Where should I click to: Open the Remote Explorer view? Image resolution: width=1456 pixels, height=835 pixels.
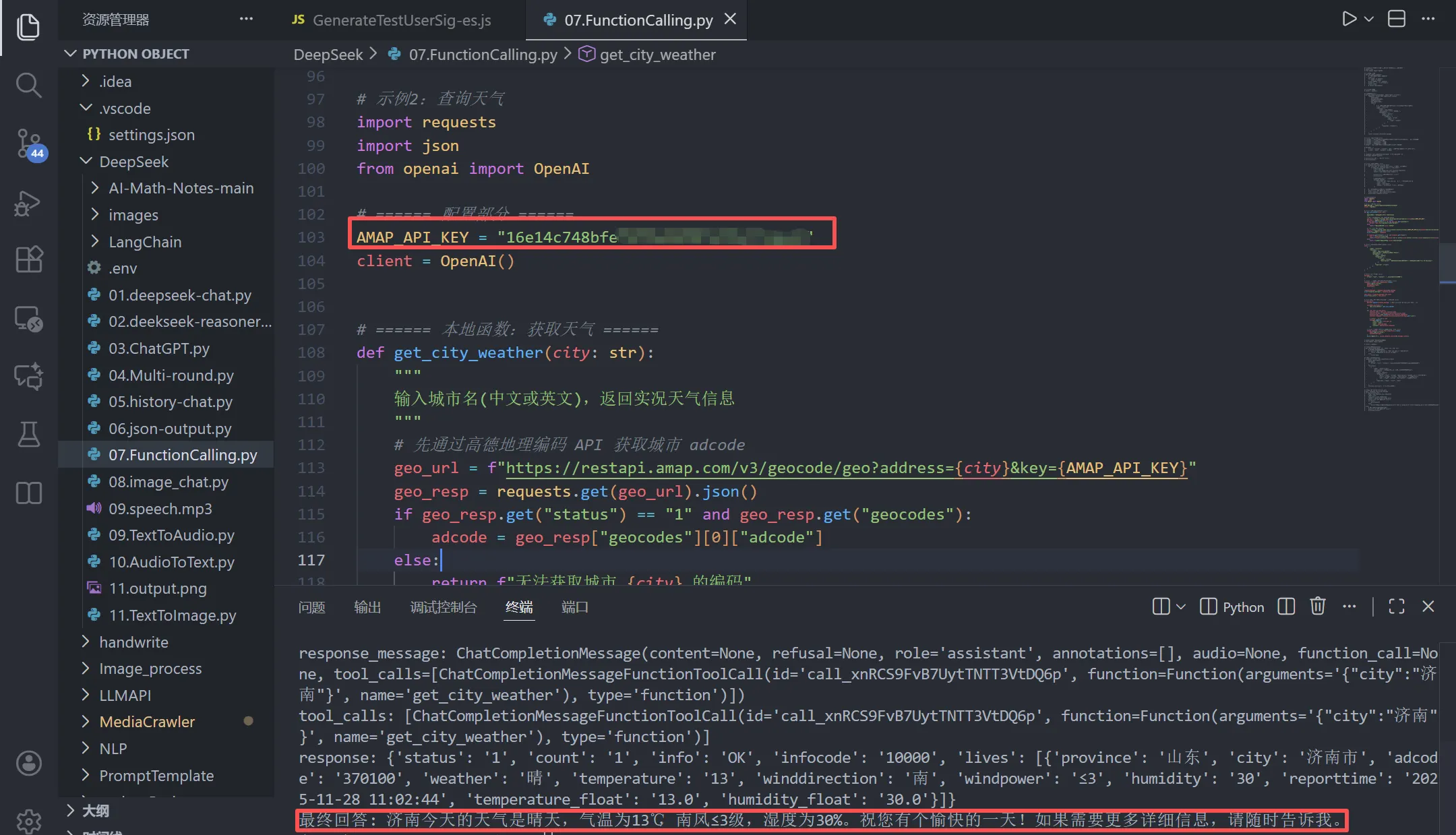tap(28, 318)
